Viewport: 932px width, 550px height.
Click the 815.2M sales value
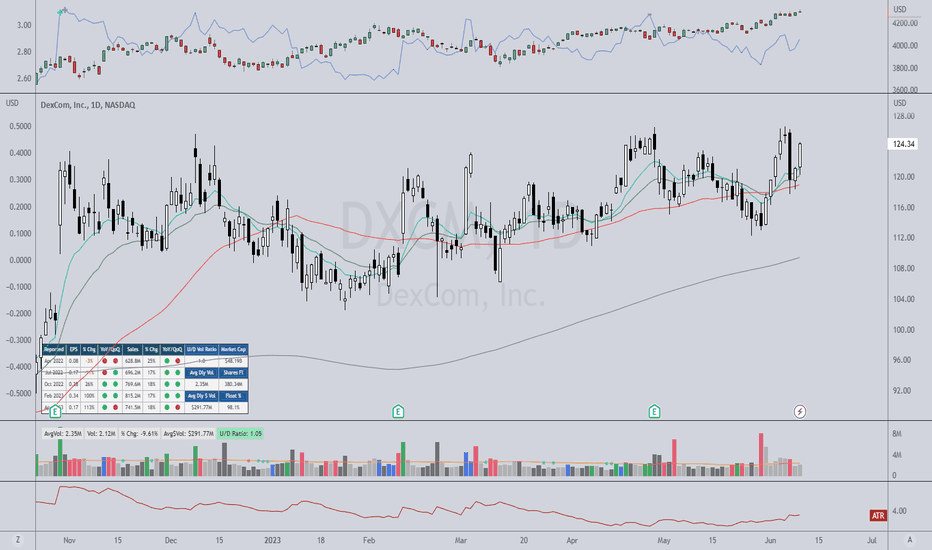(133, 396)
